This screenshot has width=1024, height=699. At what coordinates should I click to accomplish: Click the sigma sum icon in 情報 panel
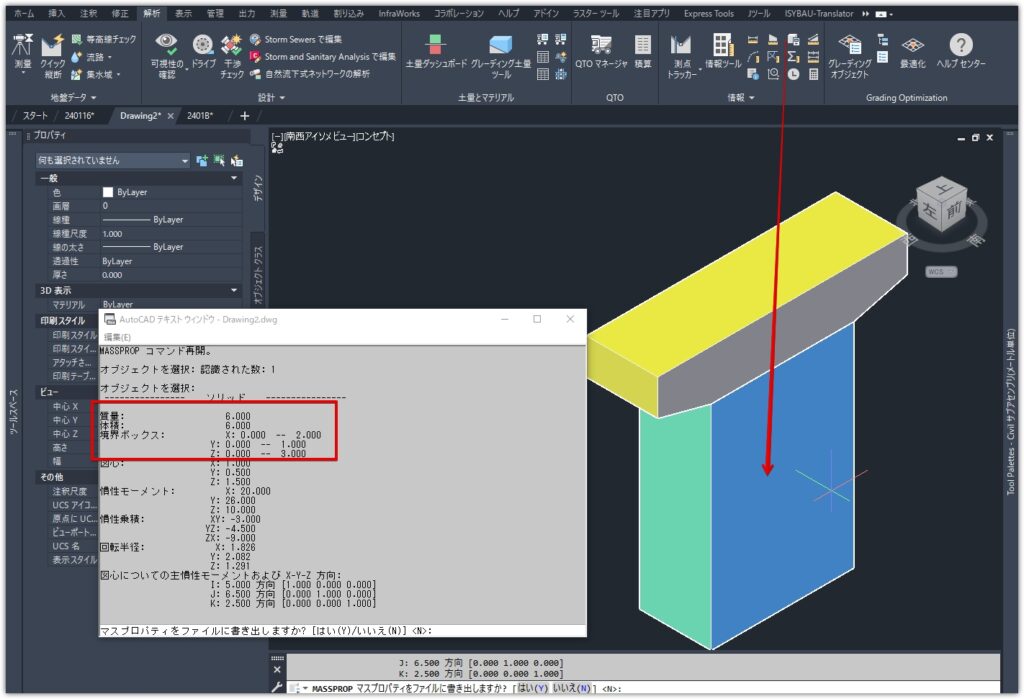point(793,57)
